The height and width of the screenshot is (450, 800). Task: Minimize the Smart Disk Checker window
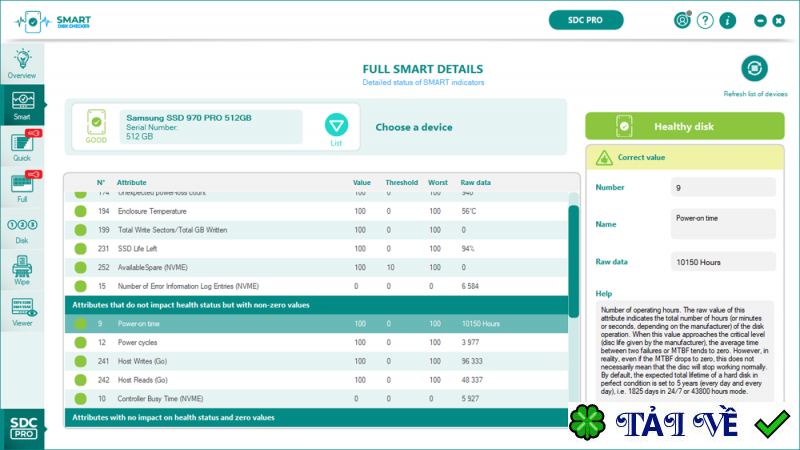760,20
